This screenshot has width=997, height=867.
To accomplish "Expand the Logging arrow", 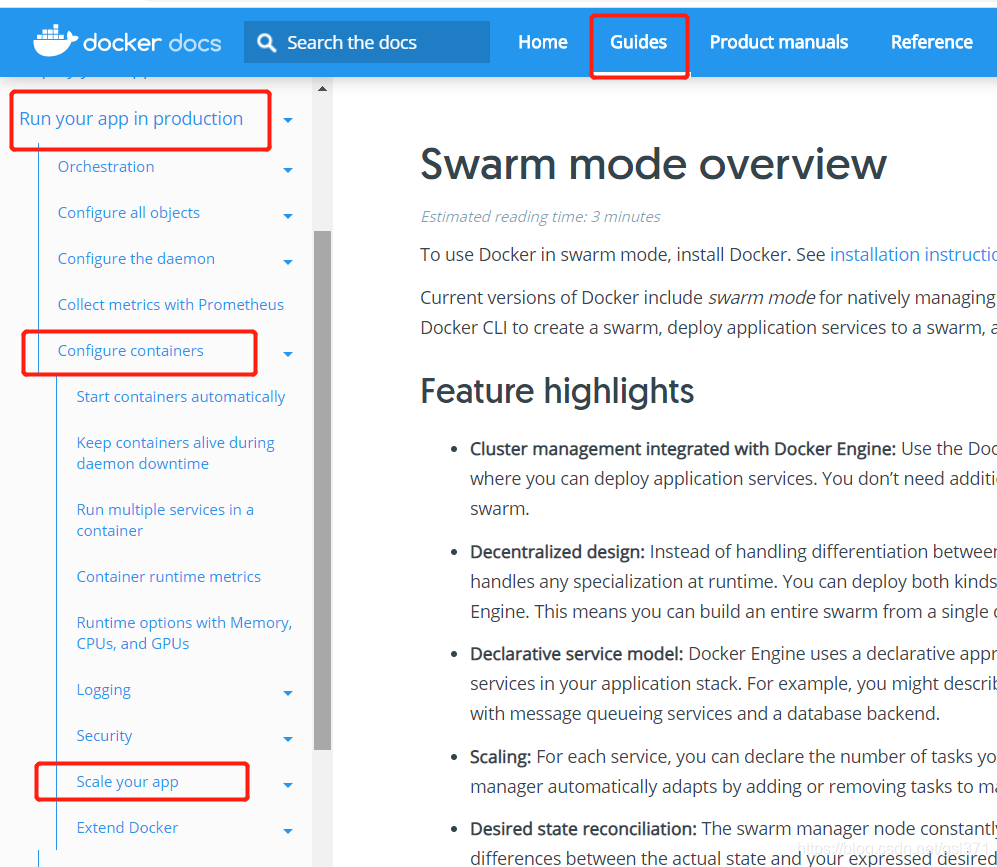I will pyautogui.click(x=288, y=693).
